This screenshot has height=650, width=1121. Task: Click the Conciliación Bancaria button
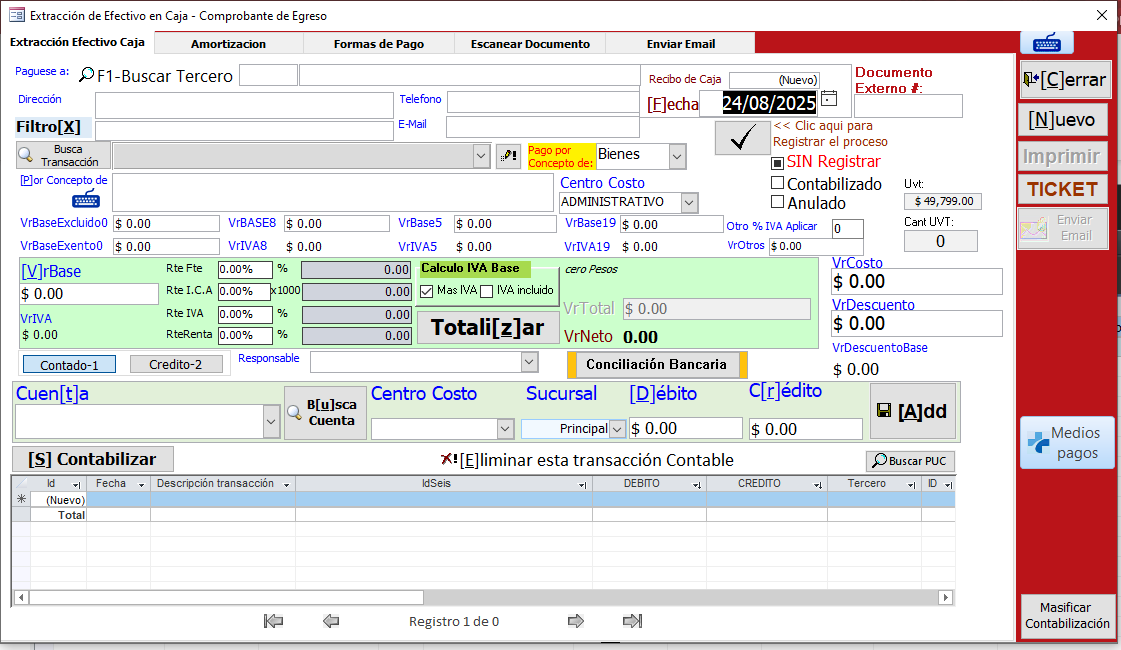(656, 364)
